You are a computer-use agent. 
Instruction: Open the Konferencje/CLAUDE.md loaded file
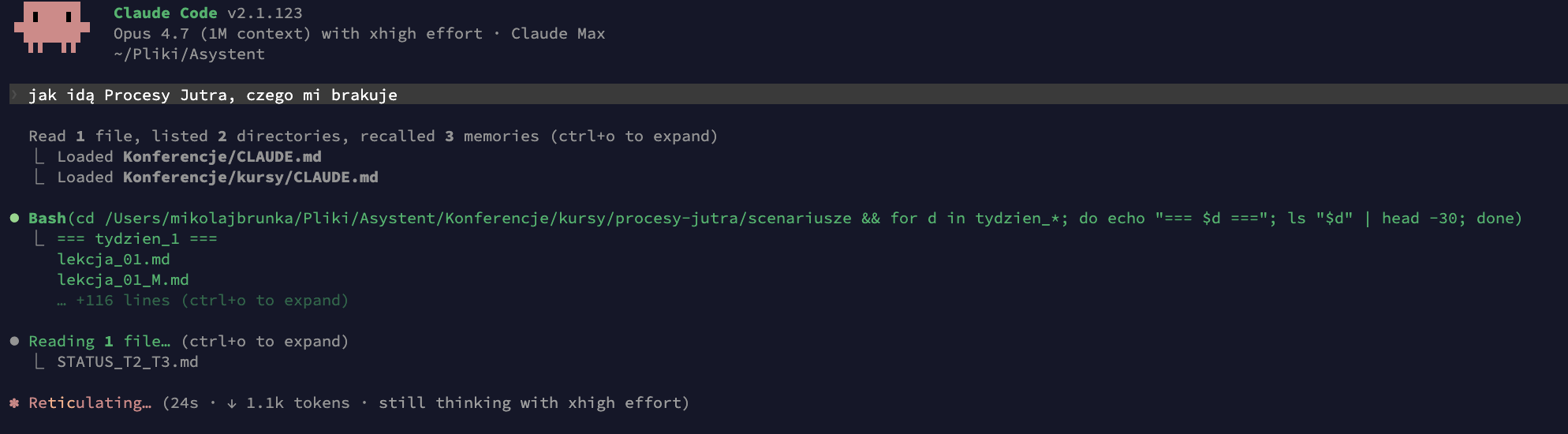pyautogui.click(x=222, y=156)
